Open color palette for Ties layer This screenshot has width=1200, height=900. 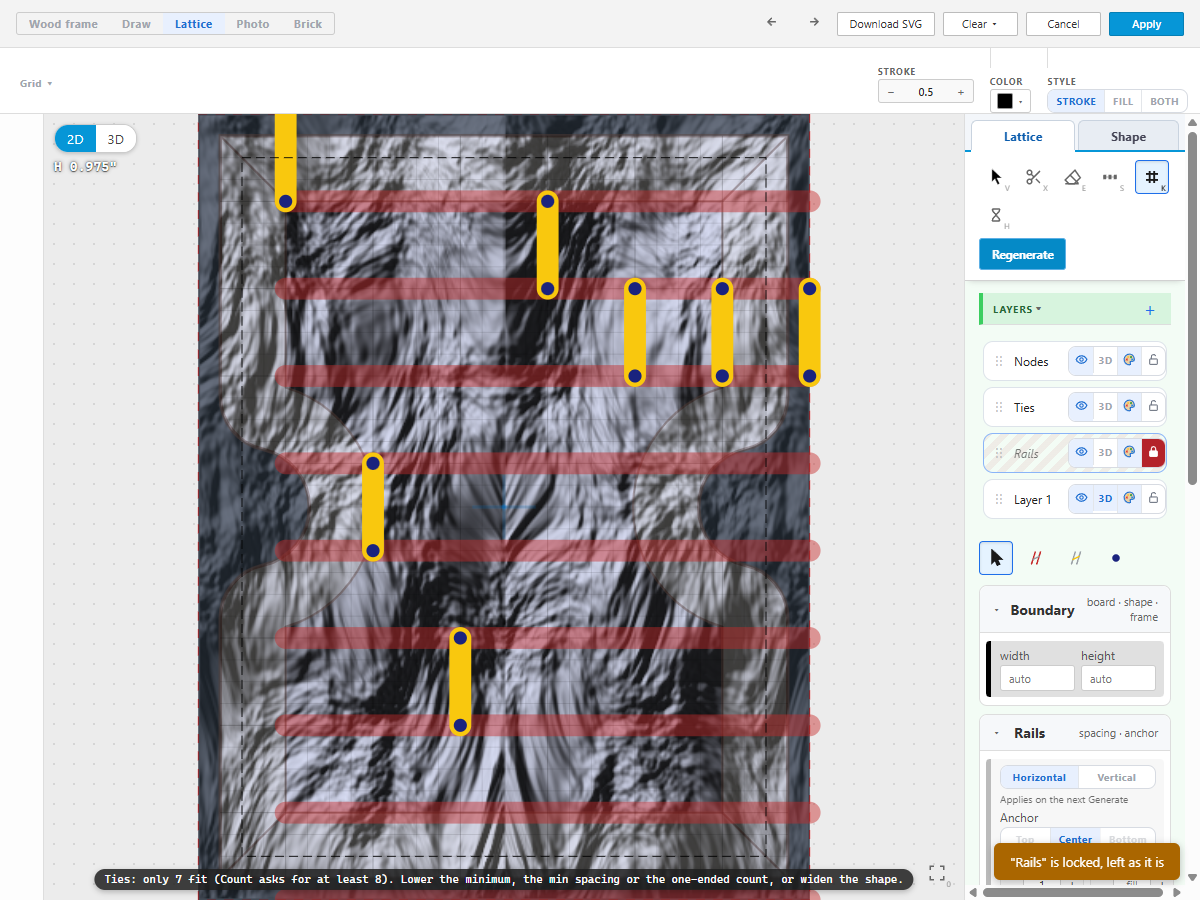1129,407
